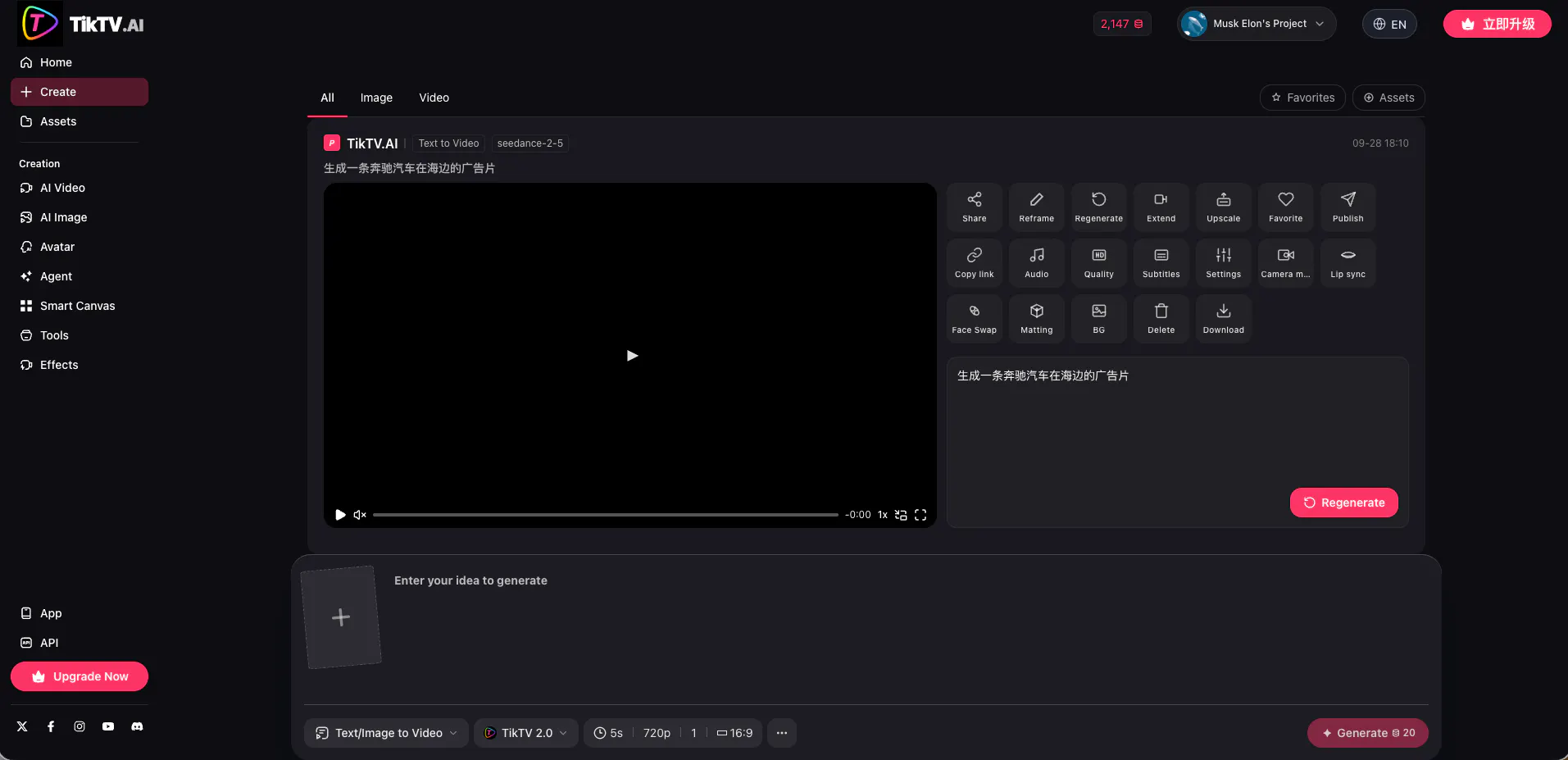
Task: Download the generated video
Action: [1223, 318]
